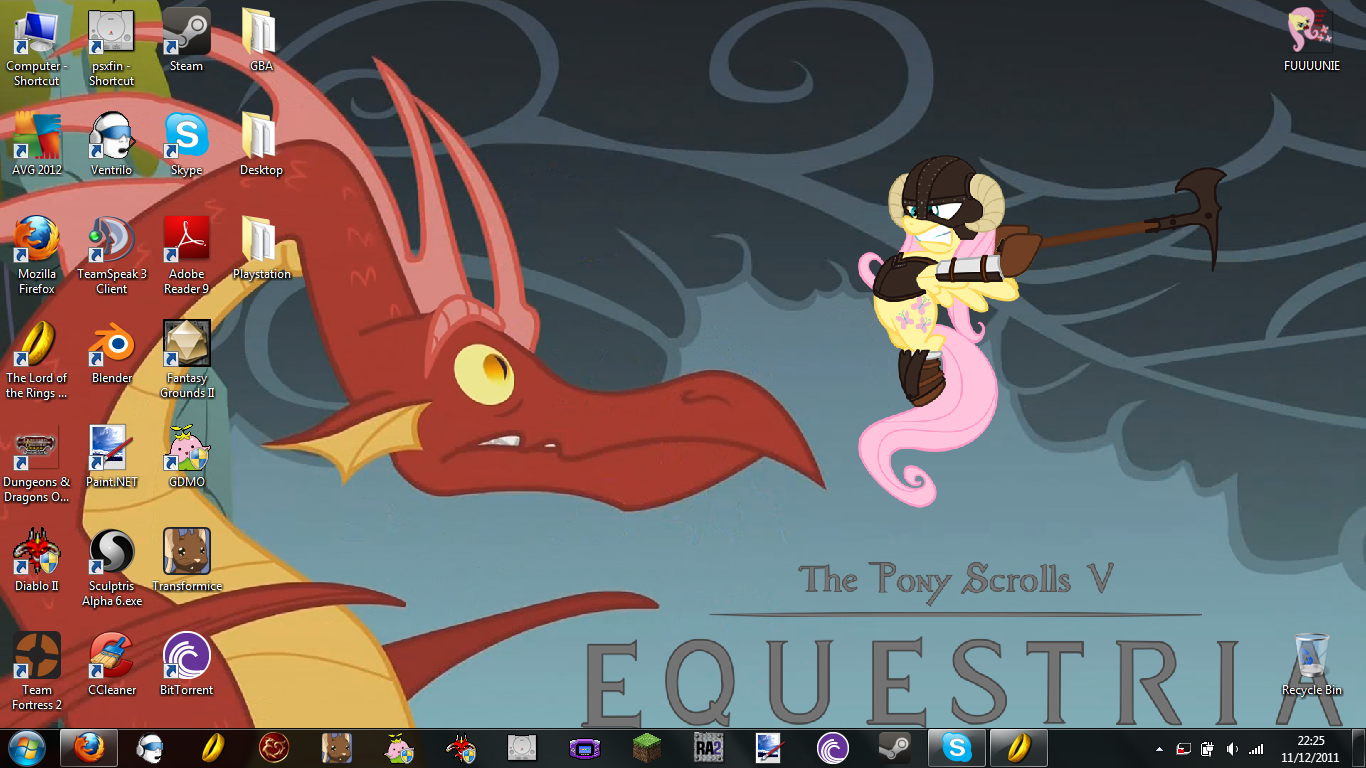Select the GDMO desktop shortcut

(186, 456)
